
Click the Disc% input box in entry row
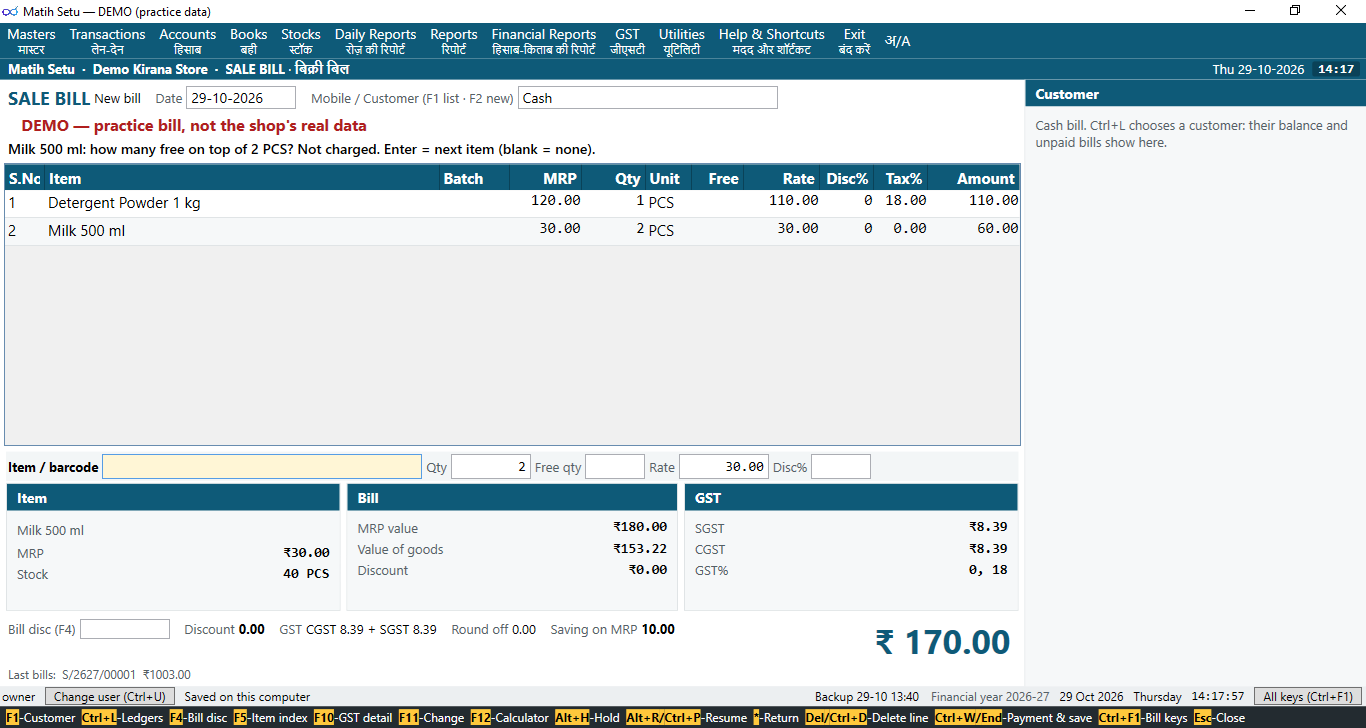click(841, 467)
